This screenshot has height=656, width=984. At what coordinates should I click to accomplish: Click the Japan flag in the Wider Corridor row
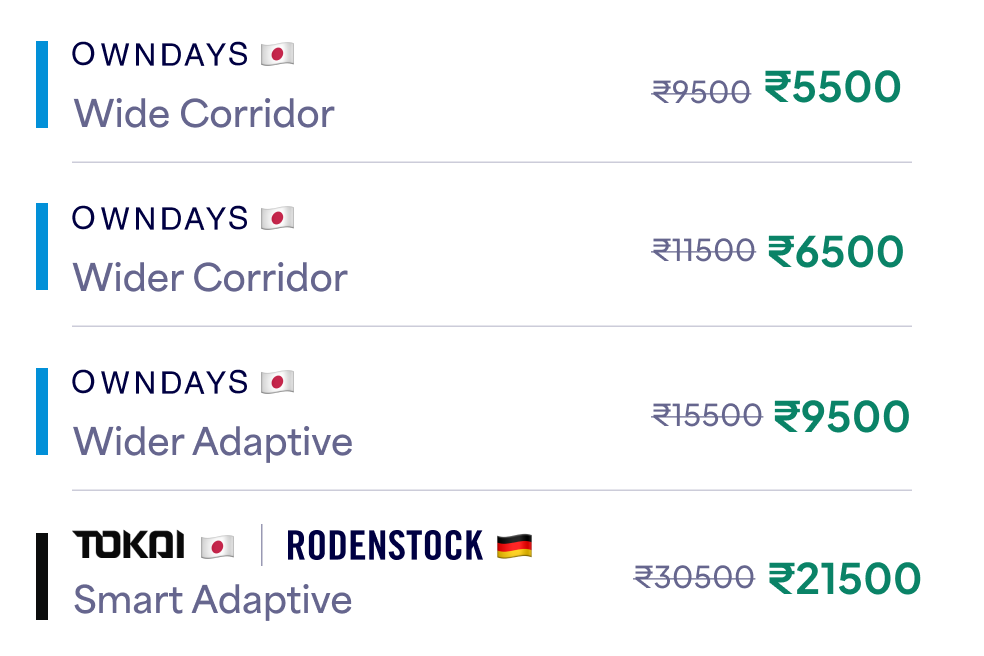(277, 218)
